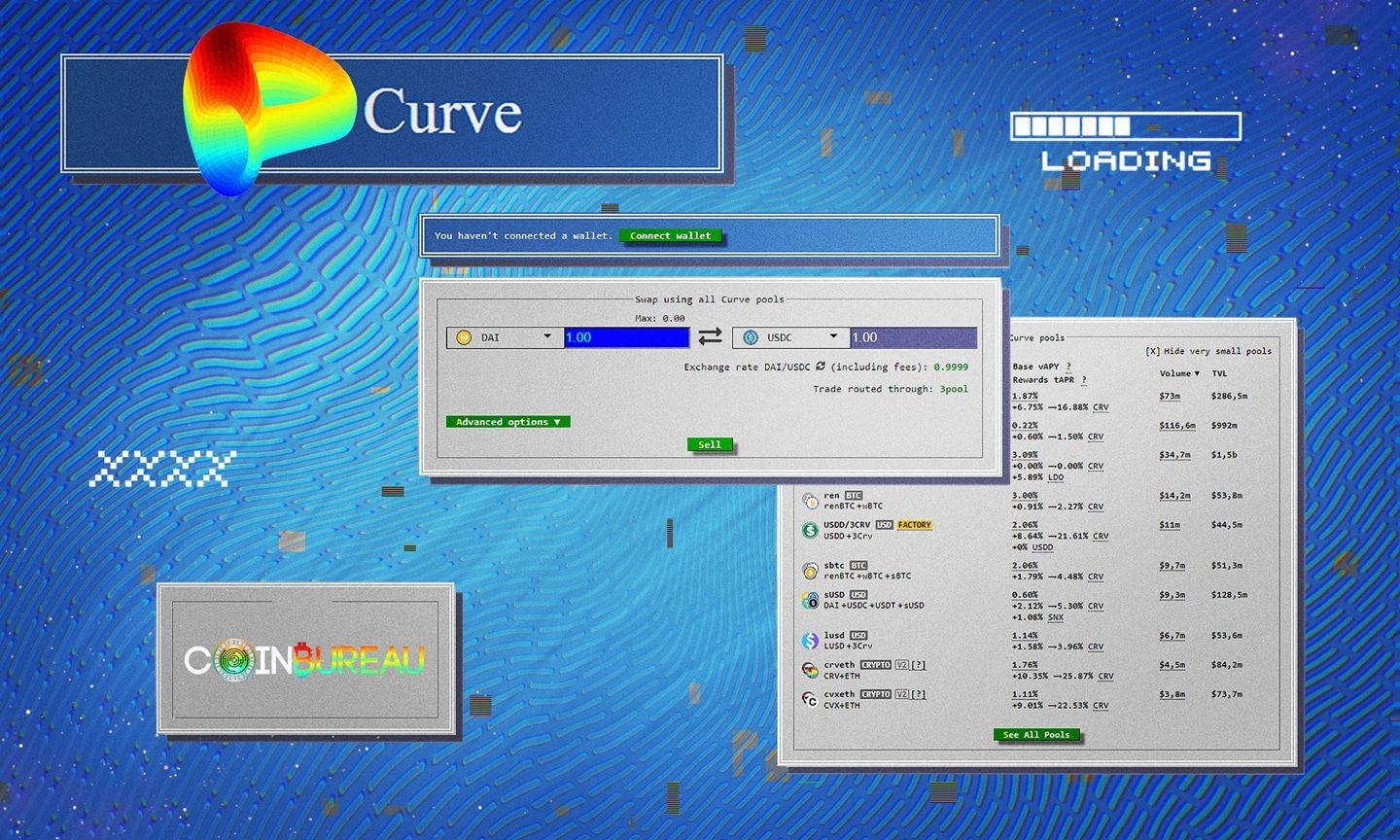The height and width of the screenshot is (840, 1400).
Task: Click the DAI coin icon in swap panel
Action: tap(465, 337)
